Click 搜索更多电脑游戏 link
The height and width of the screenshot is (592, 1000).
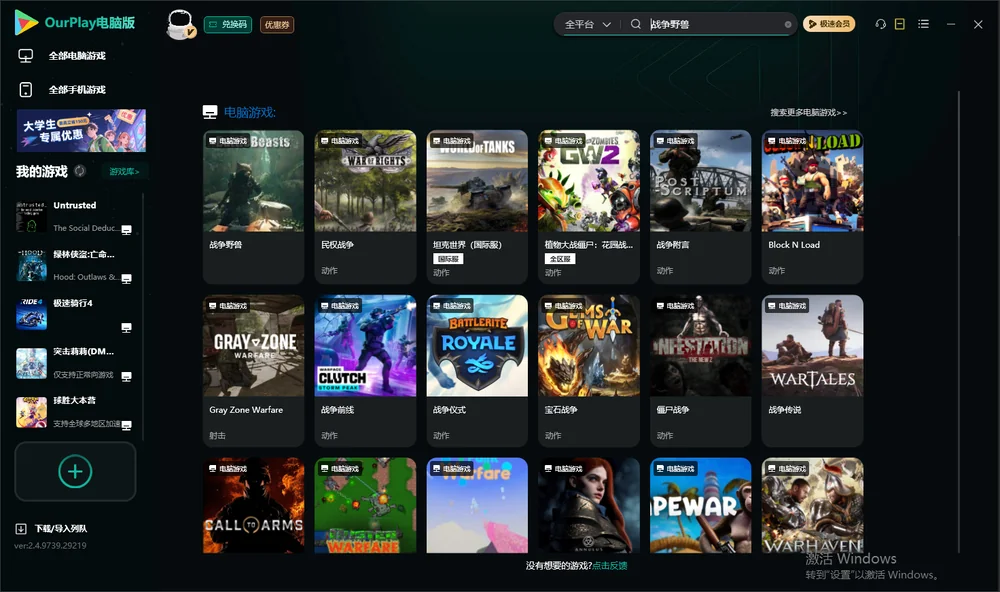coord(809,113)
